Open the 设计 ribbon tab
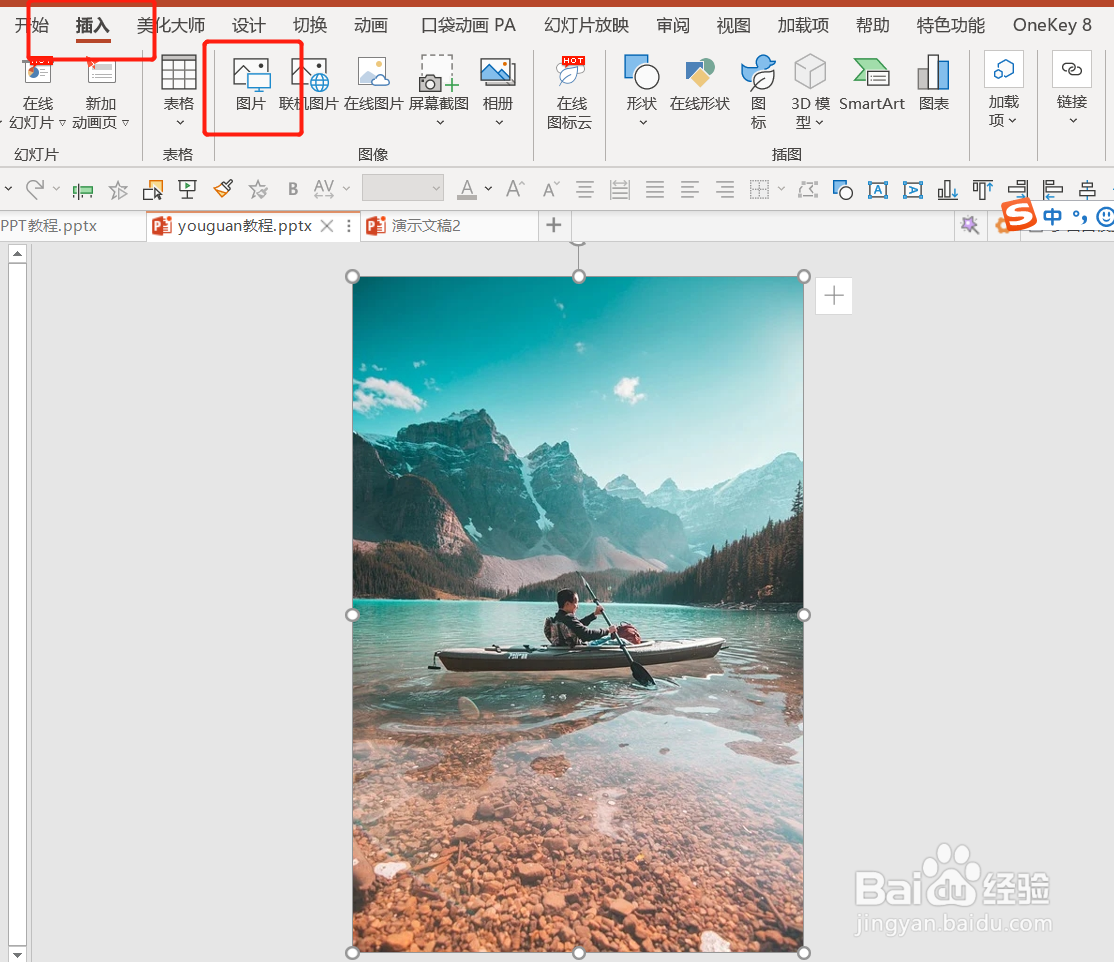Image resolution: width=1114 pixels, height=962 pixels. (249, 26)
